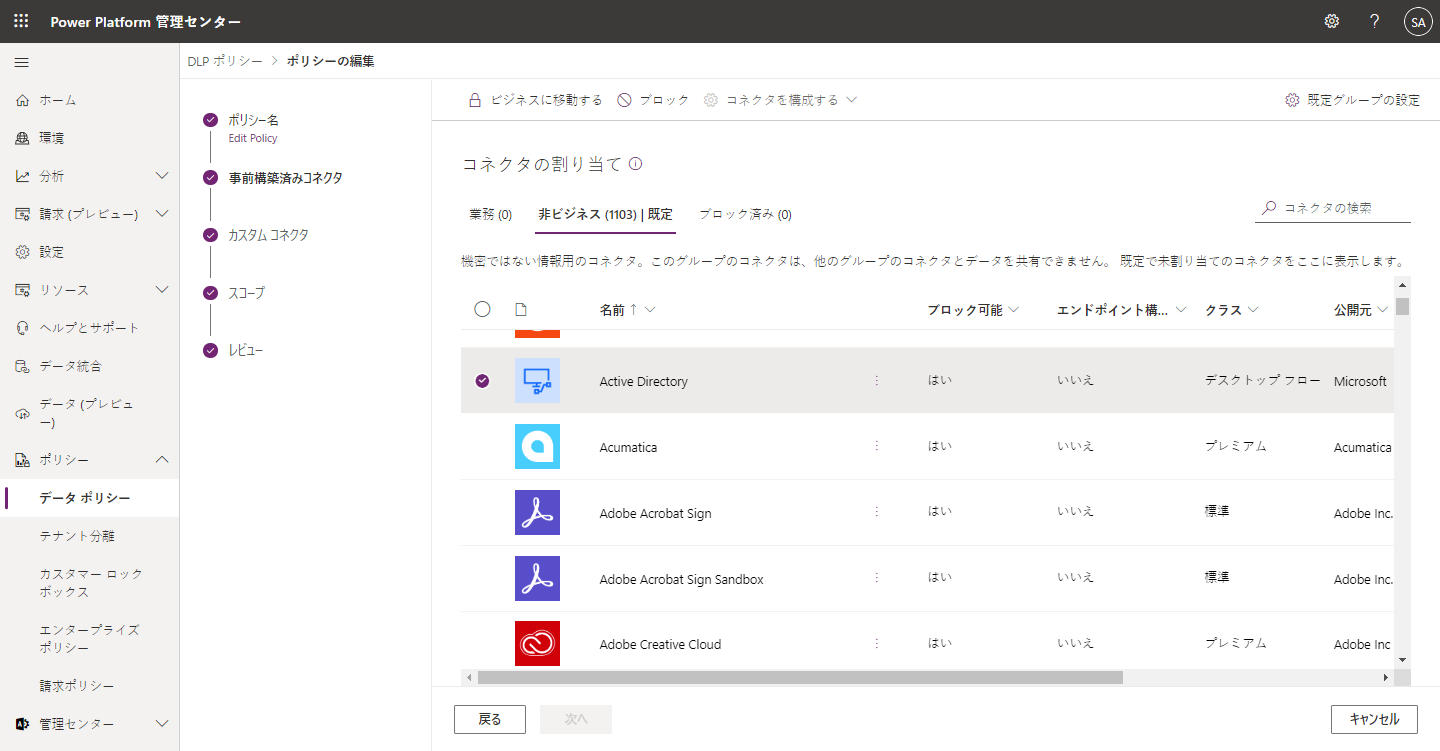Expand the 請求 (プレビュー) menu chevron
Viewport: 1440px width, 751px height.
click(163, 214)
